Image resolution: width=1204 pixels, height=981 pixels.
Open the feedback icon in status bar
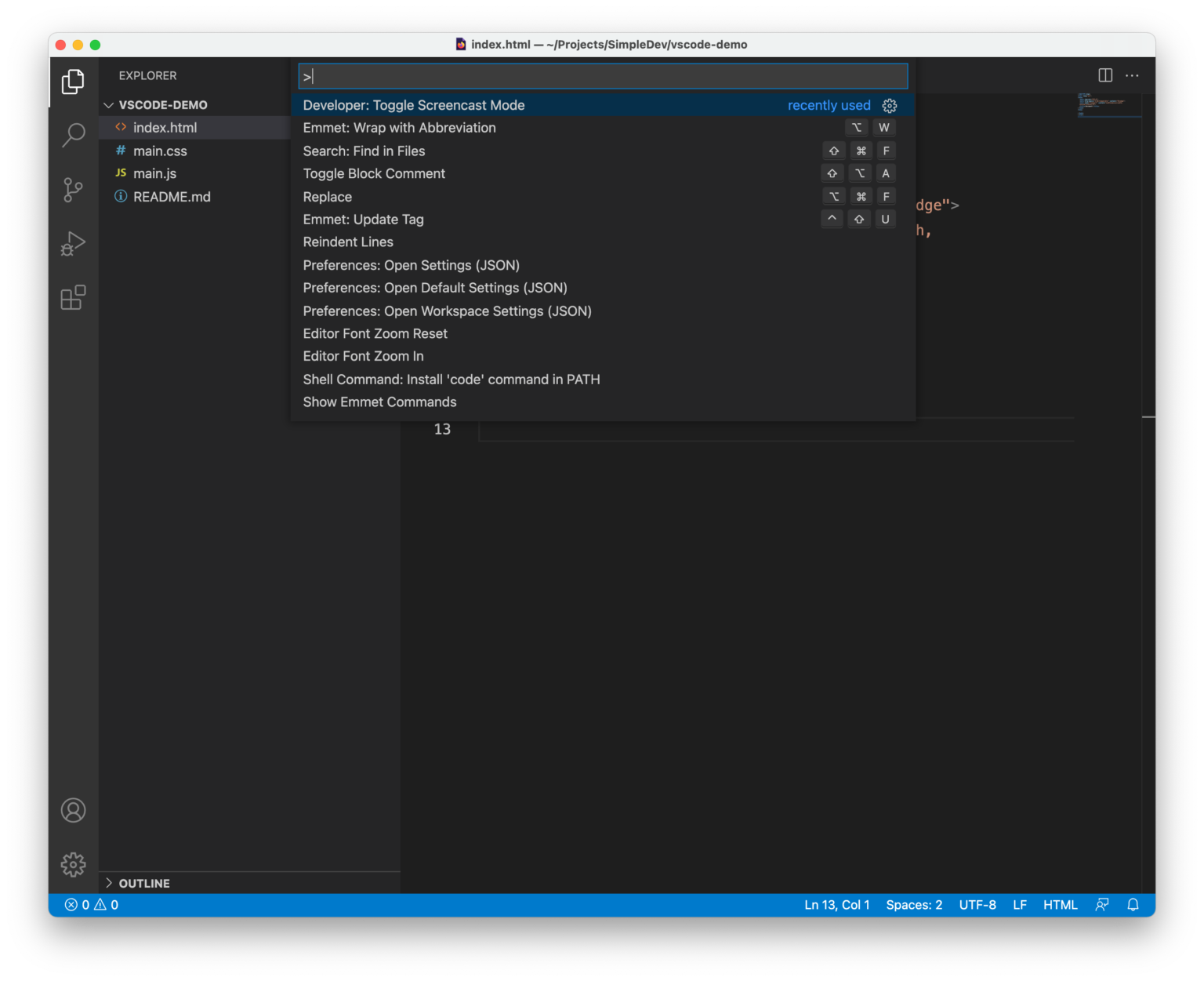(x=1102, y=905)
